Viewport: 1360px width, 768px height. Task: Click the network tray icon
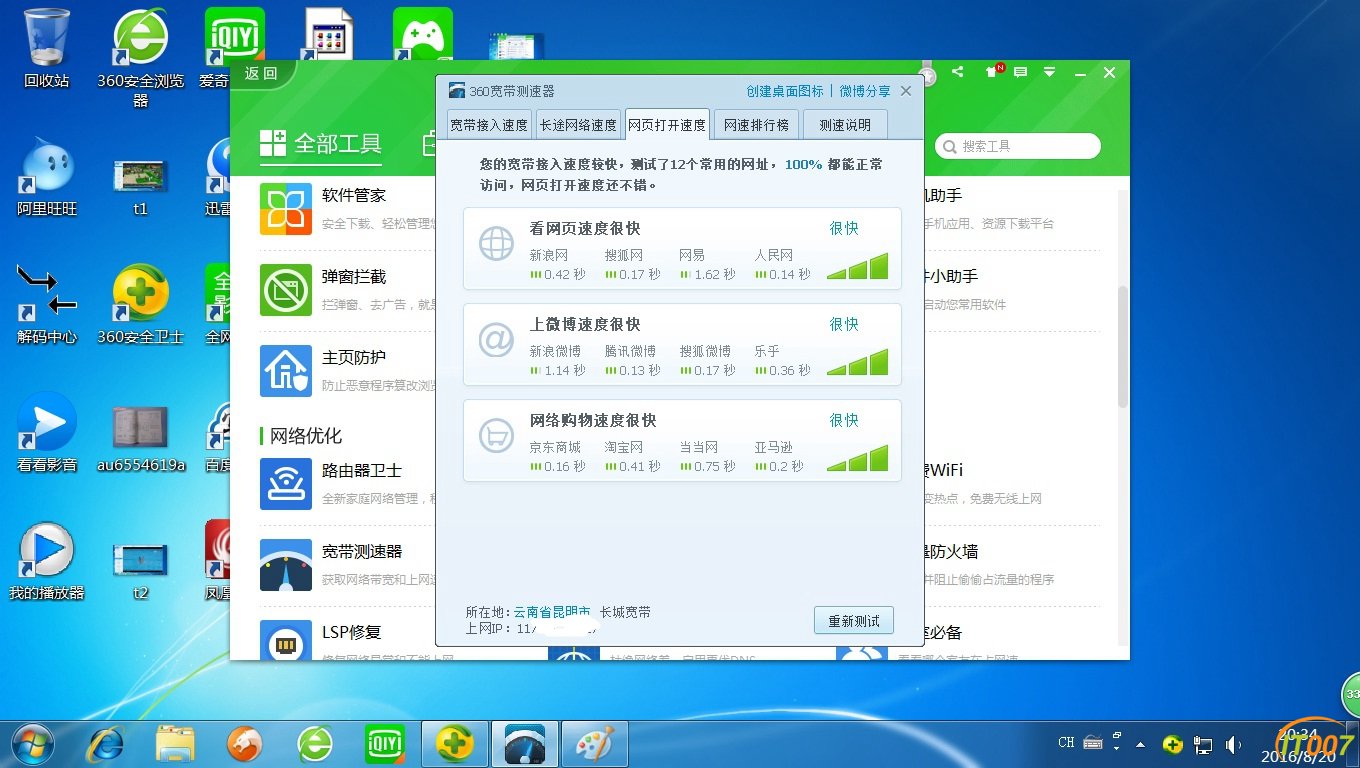click(1203, 745)
